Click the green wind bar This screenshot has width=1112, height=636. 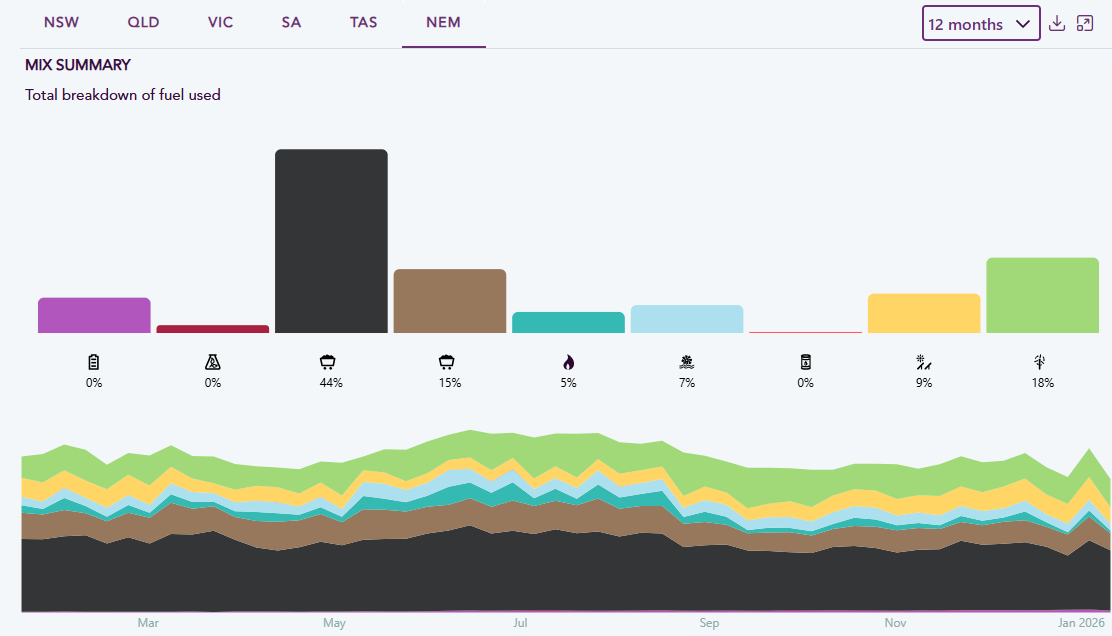(1042, 295)
